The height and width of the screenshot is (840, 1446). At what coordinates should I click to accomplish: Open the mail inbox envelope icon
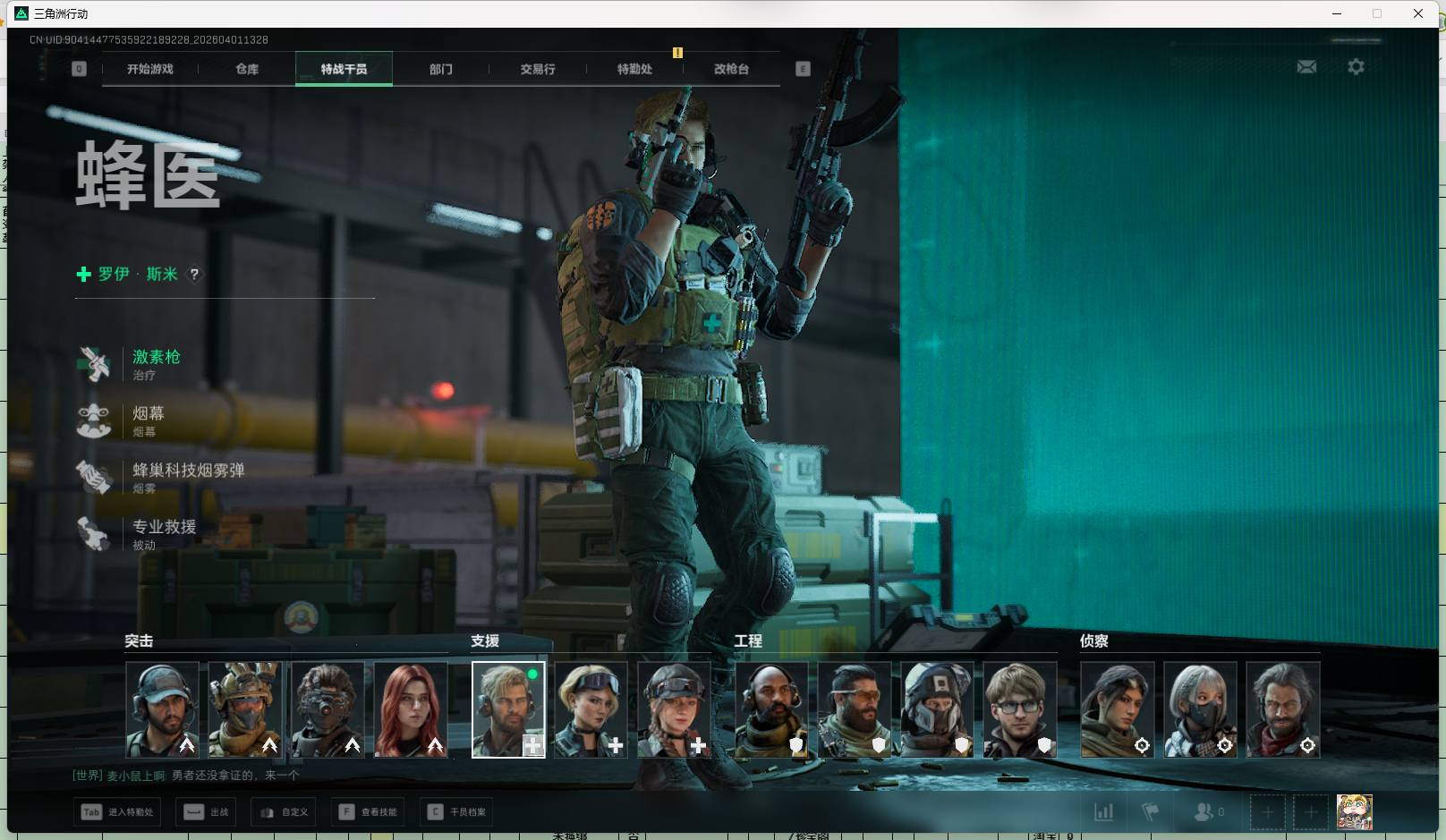point(1306,67)
